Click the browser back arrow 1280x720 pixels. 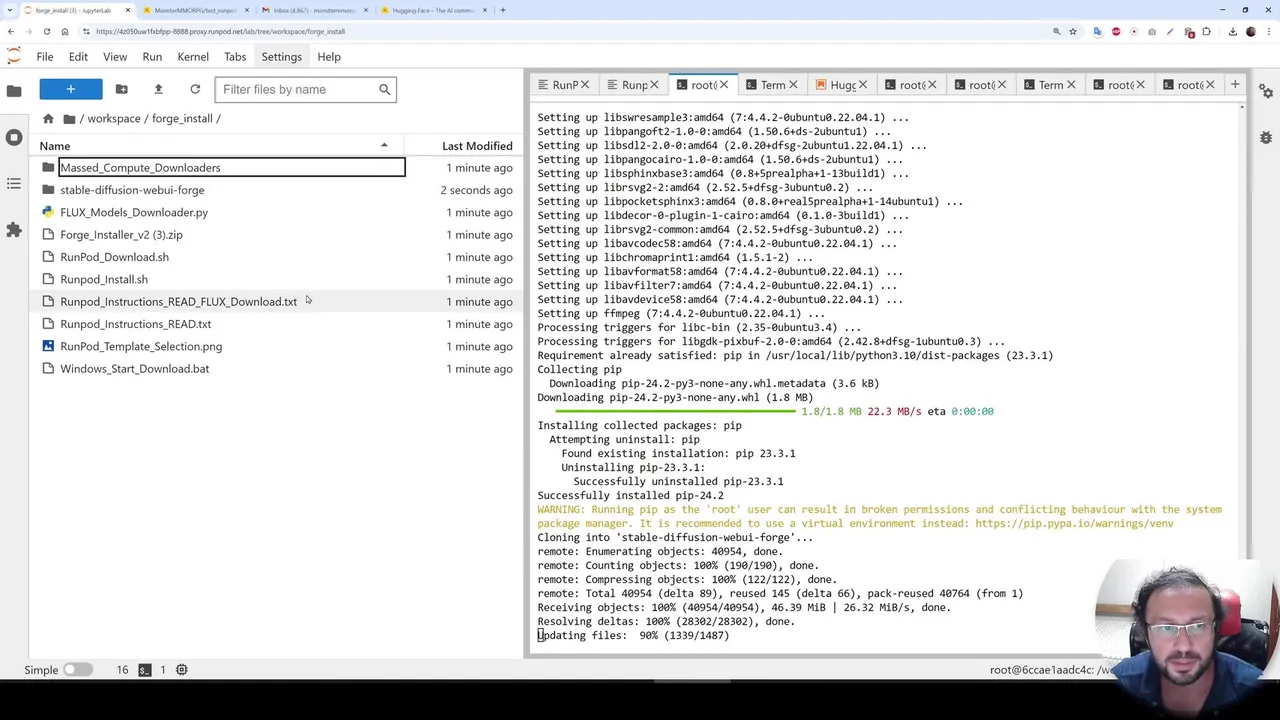coord(11,31)
